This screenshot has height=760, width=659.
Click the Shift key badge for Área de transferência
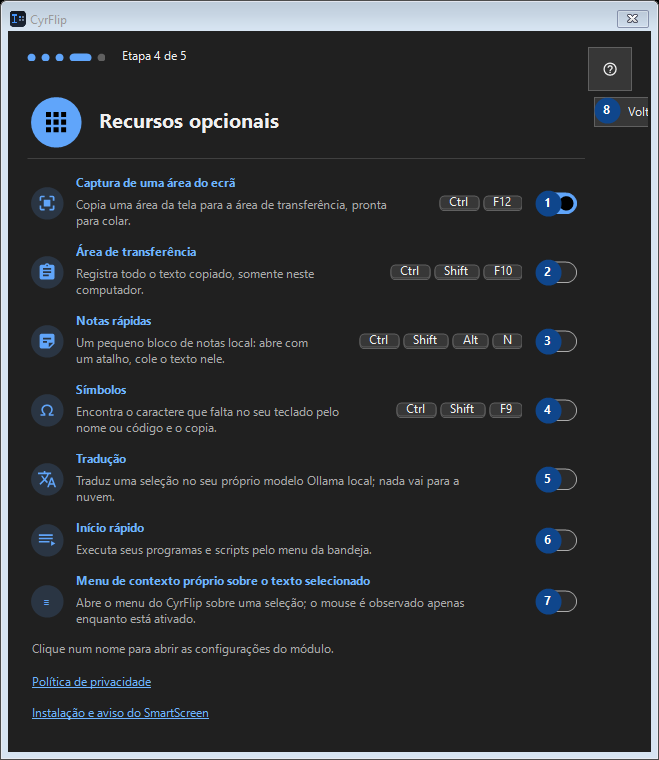pyautogui.click(x=456, y=271)
